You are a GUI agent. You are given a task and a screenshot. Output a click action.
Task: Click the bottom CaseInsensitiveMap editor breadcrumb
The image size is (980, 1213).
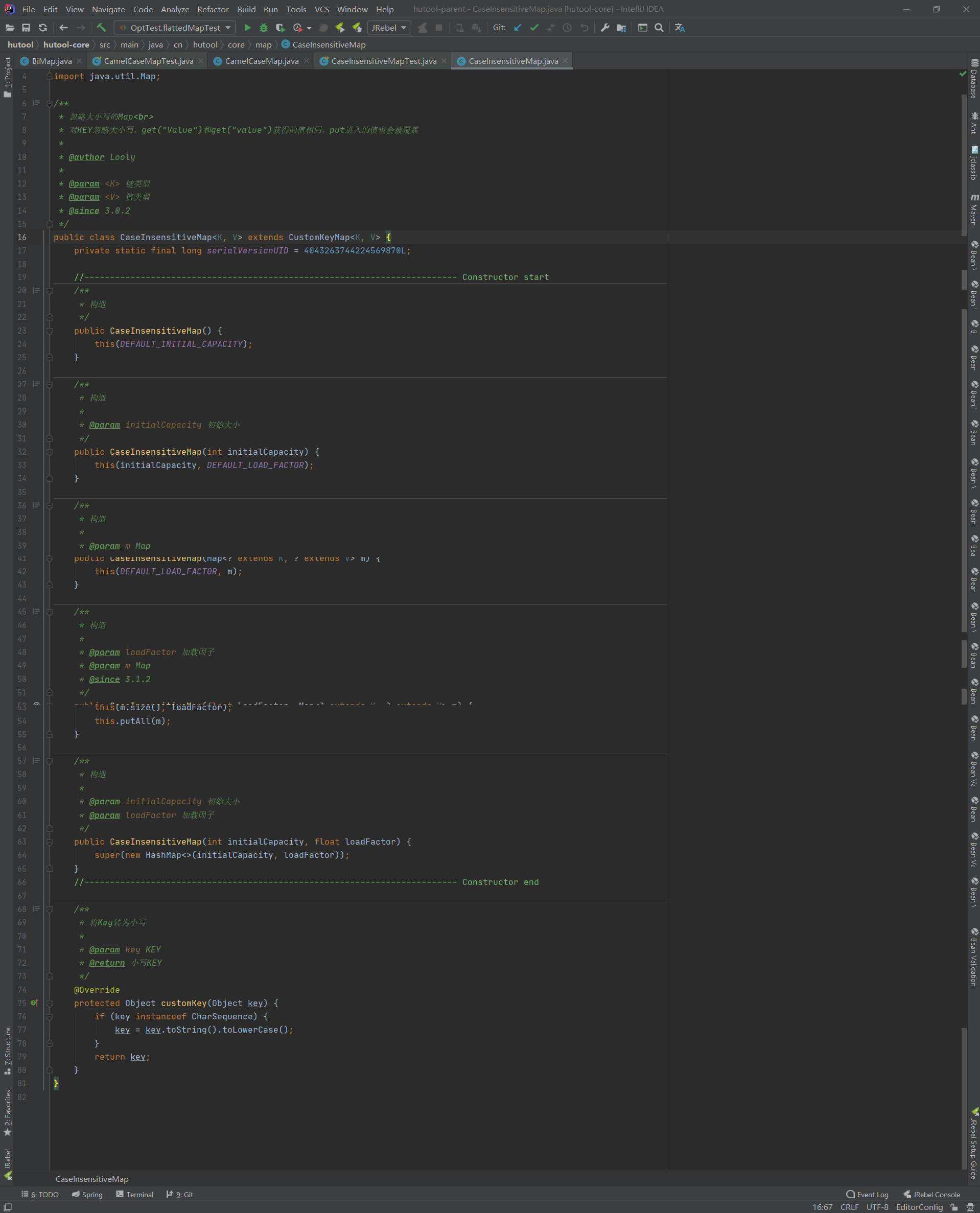92,1179
